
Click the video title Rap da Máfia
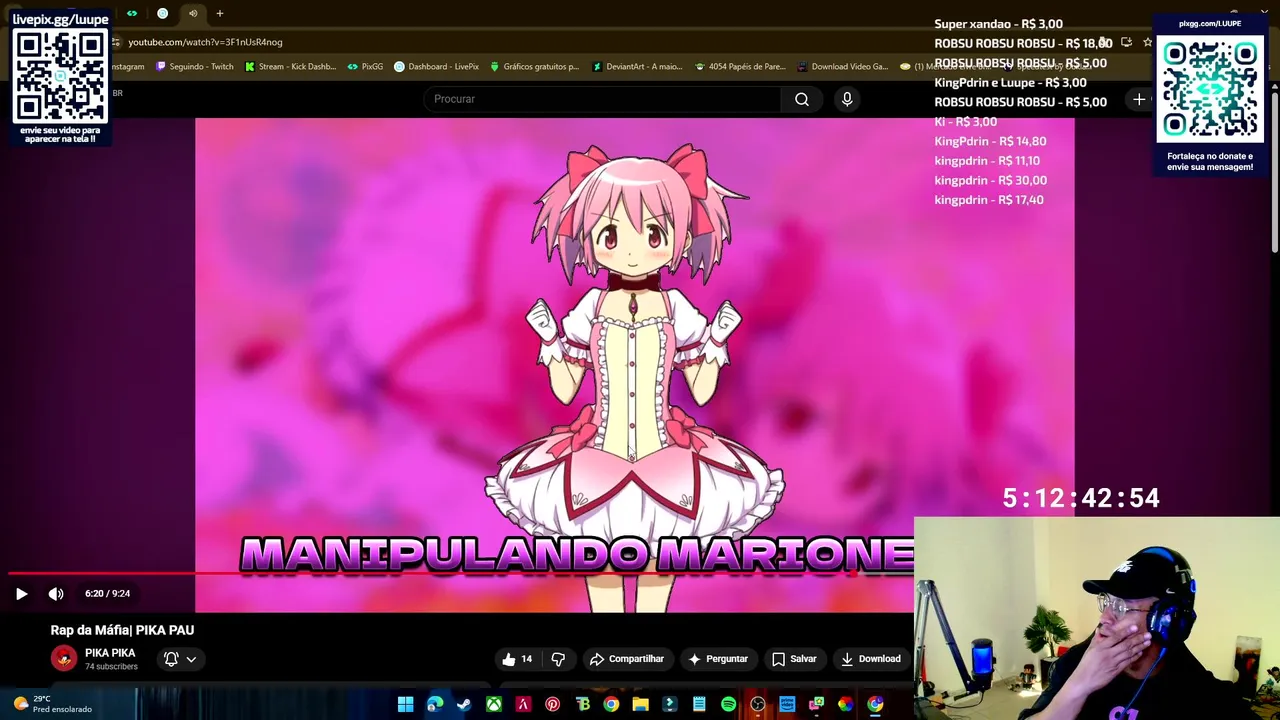[122, 630]
